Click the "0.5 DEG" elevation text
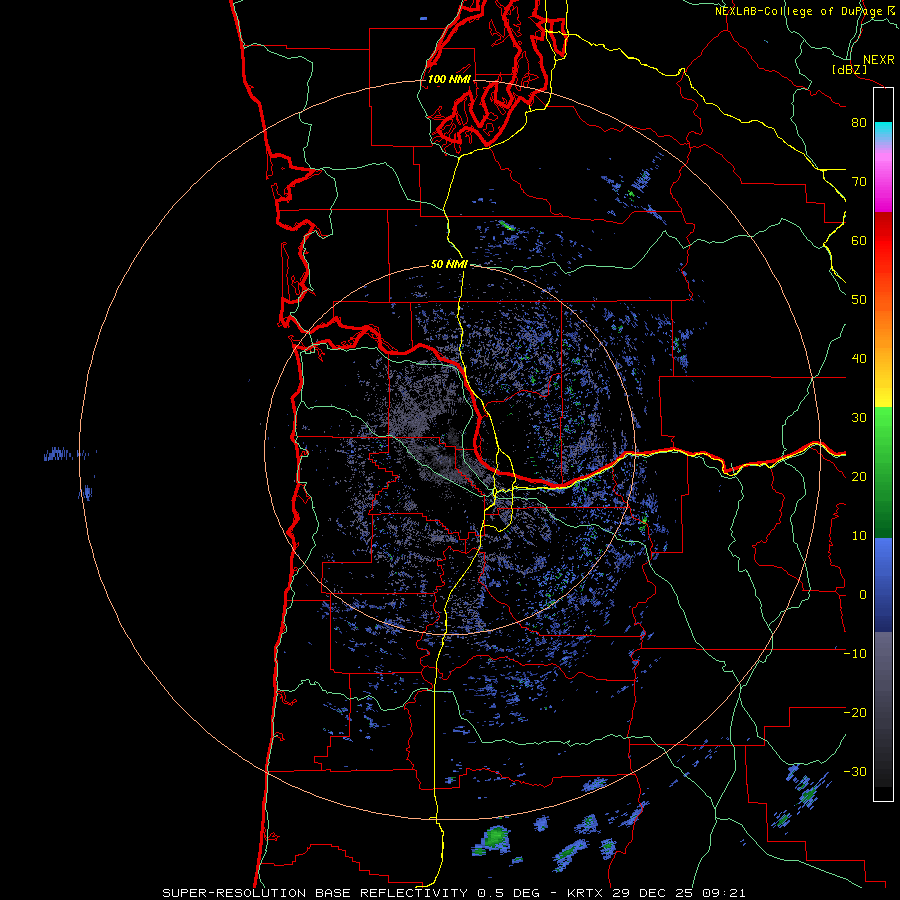Viewport: 900px width, 900px height. pyautogui.click(x=509, y=893)
